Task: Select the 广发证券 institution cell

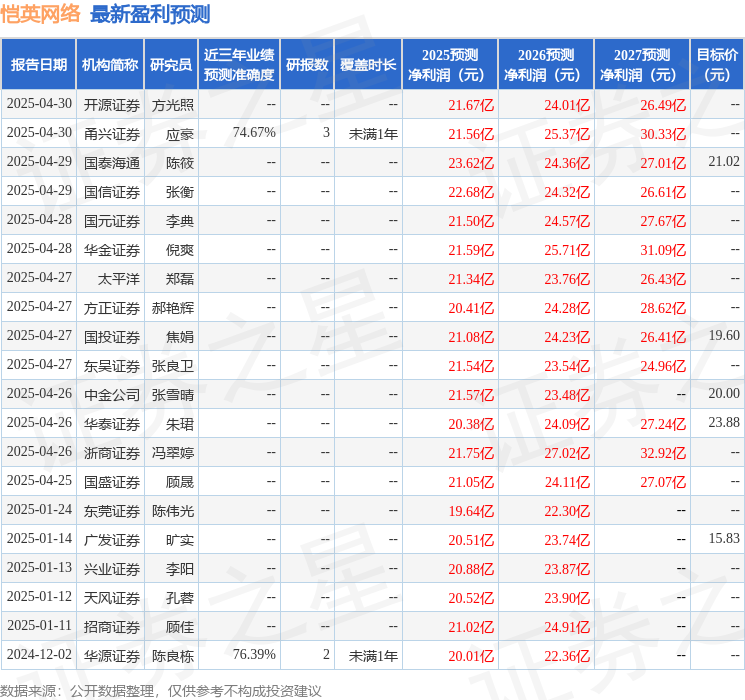Action: point(112,540)
